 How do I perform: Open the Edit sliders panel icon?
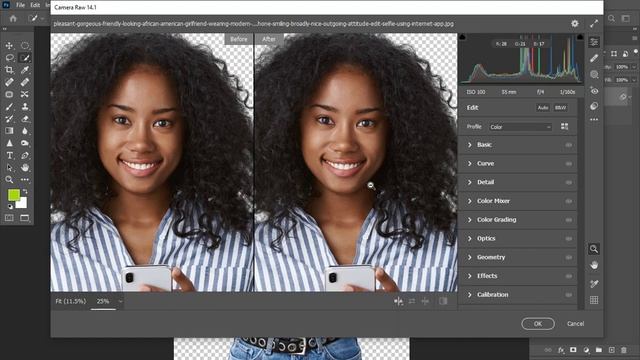(x=594, y=42)
